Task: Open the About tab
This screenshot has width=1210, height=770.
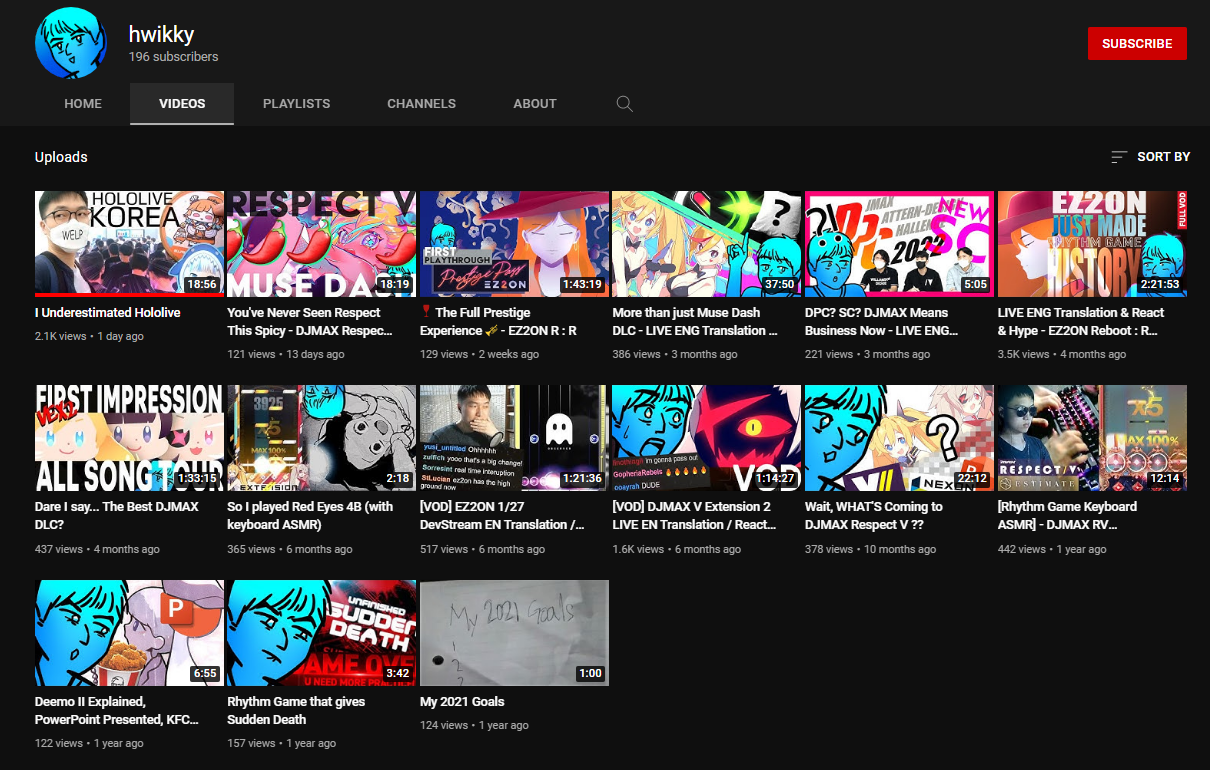Action: [x=535, y=104]
